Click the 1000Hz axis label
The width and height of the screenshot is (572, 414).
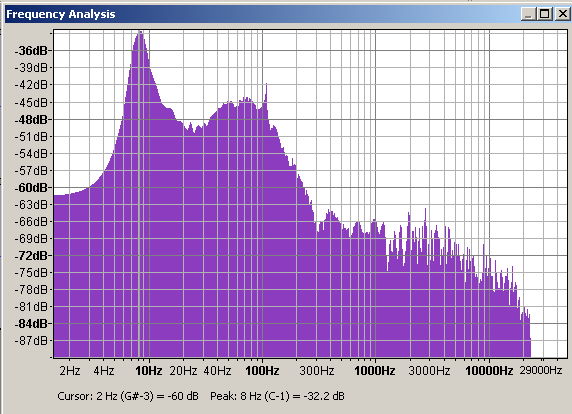point(375,371)
